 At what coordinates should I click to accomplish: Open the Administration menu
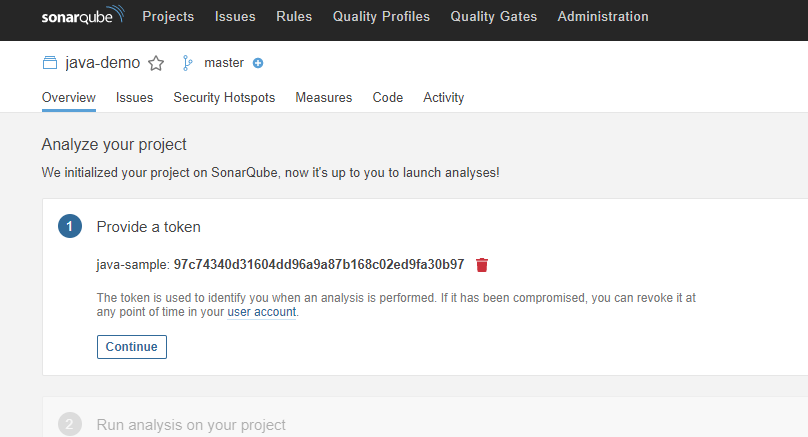(602, 17)
